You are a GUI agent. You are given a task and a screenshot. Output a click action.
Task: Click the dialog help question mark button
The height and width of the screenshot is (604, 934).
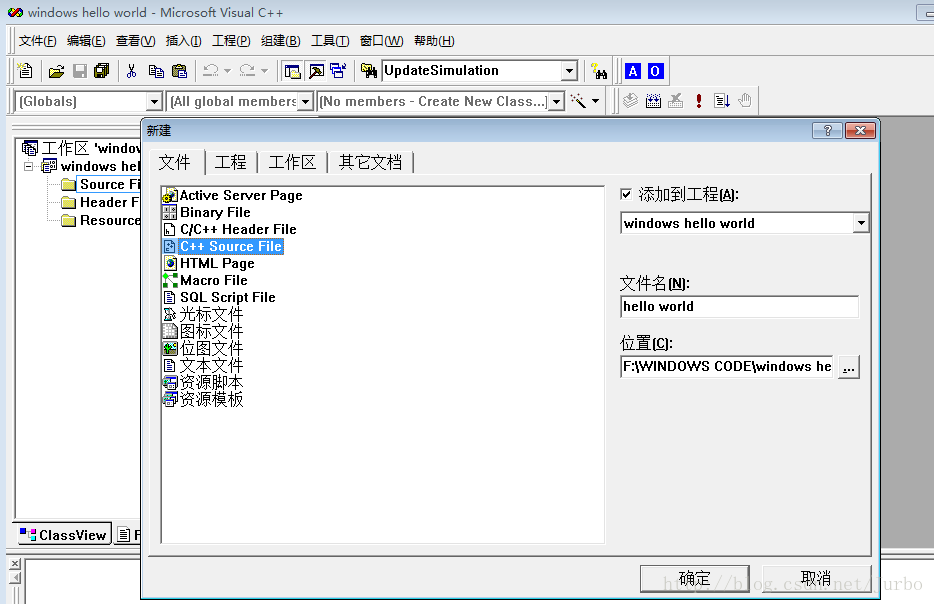click(x=827, y=130)
